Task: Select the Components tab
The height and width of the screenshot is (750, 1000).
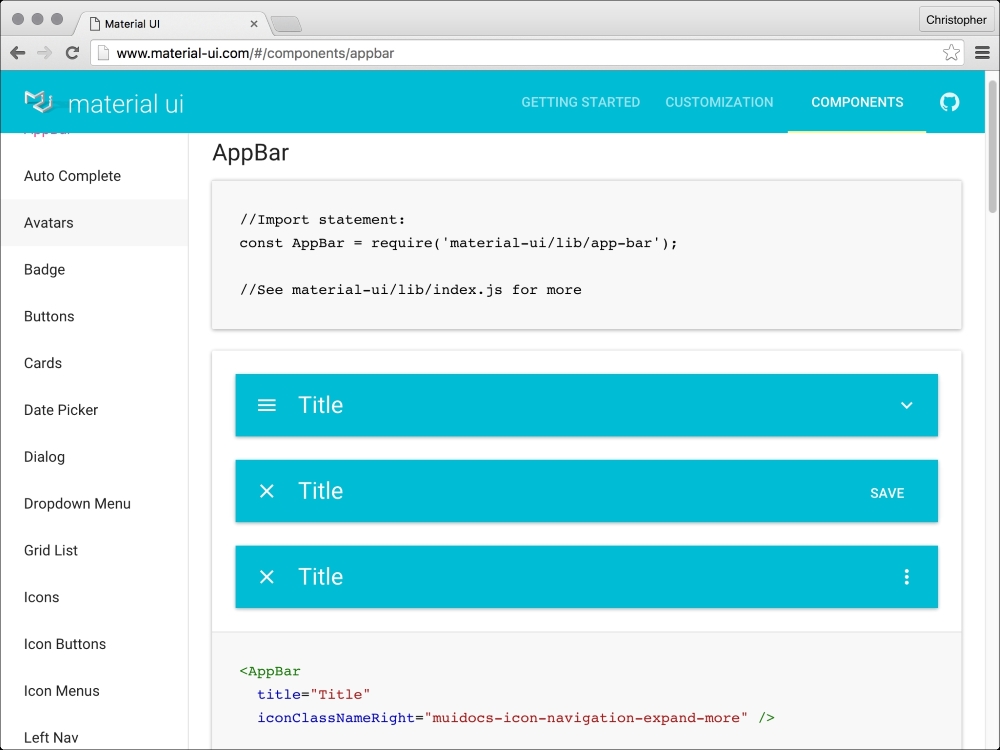Action: click(x=857, y=102)
